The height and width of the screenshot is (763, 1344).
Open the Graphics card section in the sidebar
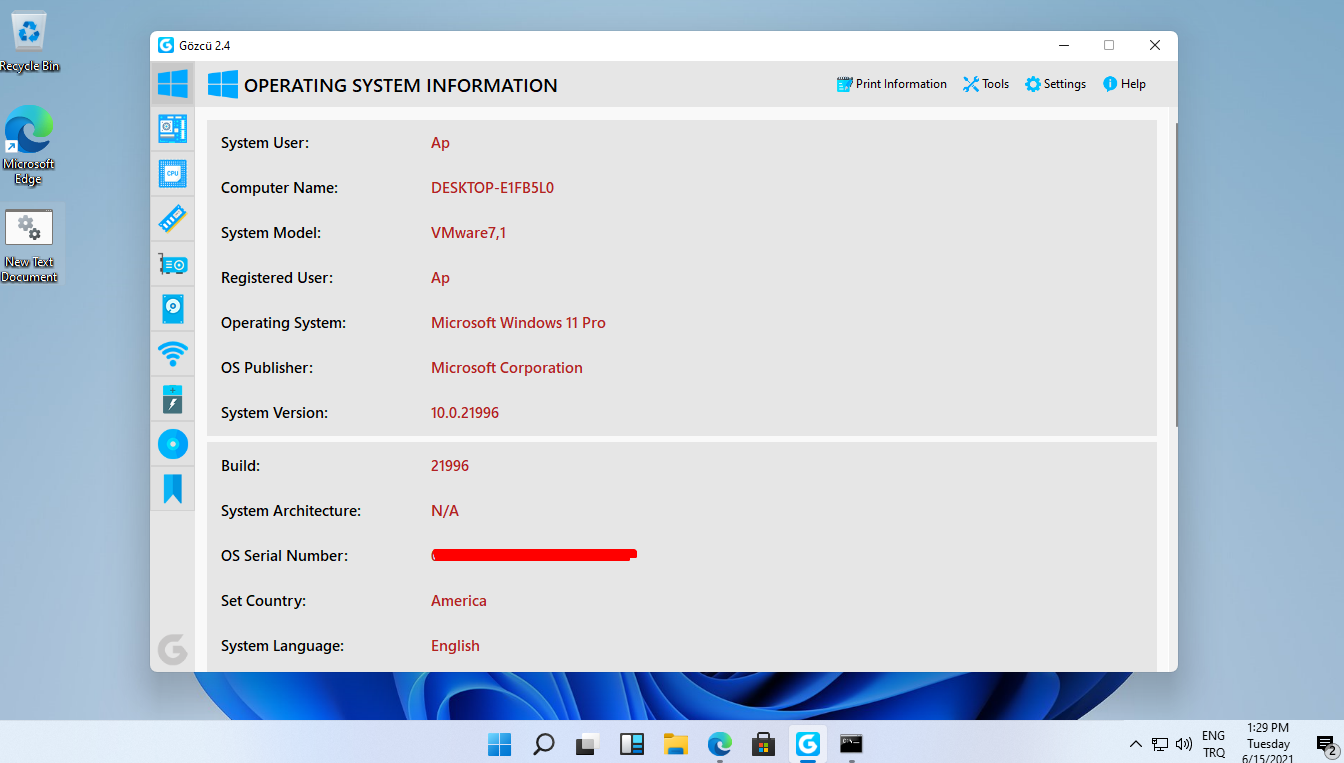[x=172, y=264]
